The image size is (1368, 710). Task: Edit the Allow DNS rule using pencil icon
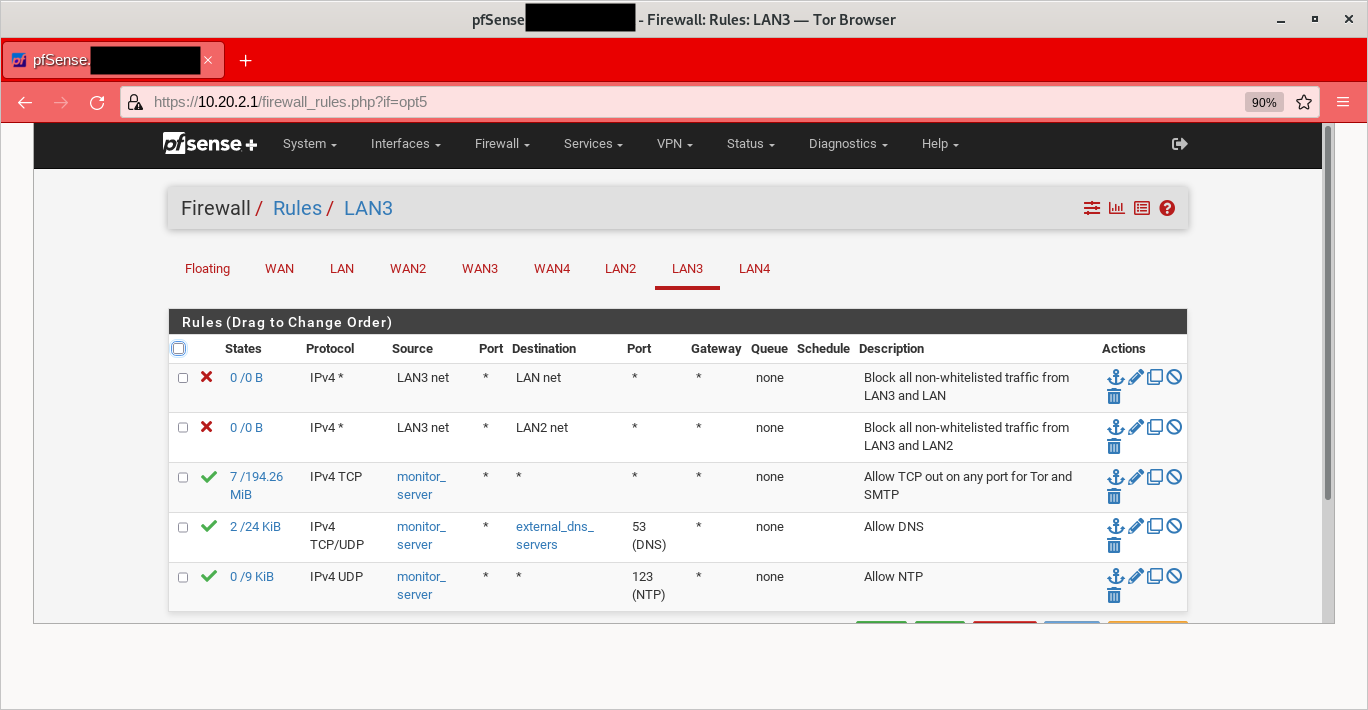1134,525
